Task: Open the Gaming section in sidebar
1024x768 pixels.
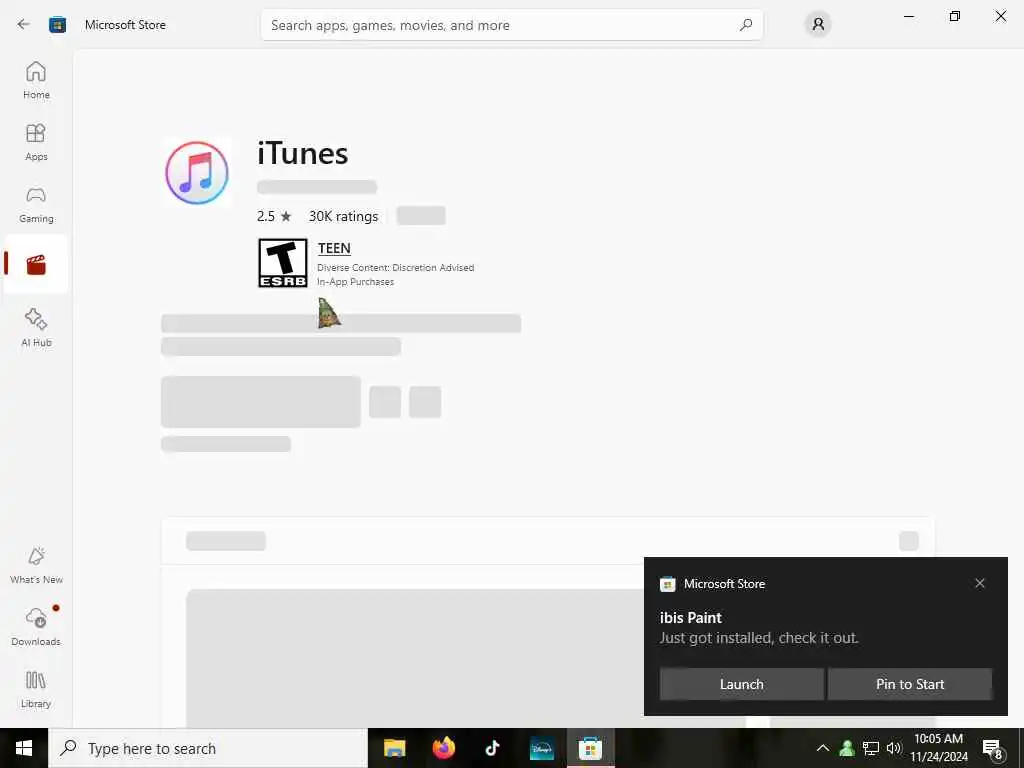Action: [x=36, y=204]
